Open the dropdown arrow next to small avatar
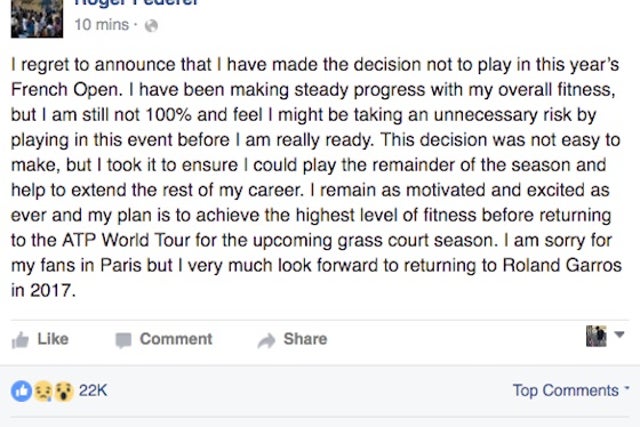 coord(619,335)
